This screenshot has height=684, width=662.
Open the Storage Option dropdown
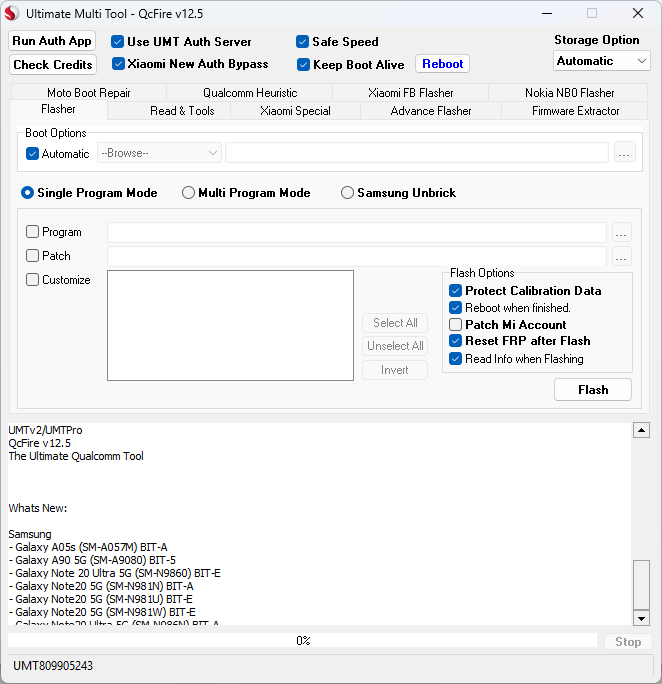pos(602,61)
